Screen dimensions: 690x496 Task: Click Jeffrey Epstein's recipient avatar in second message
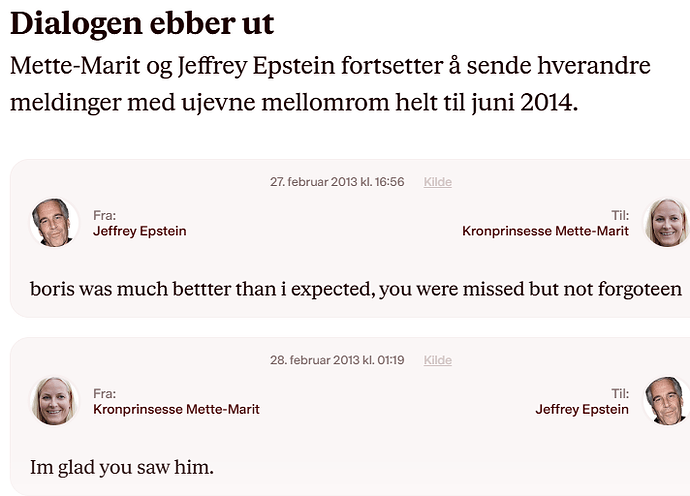(665, 401)
